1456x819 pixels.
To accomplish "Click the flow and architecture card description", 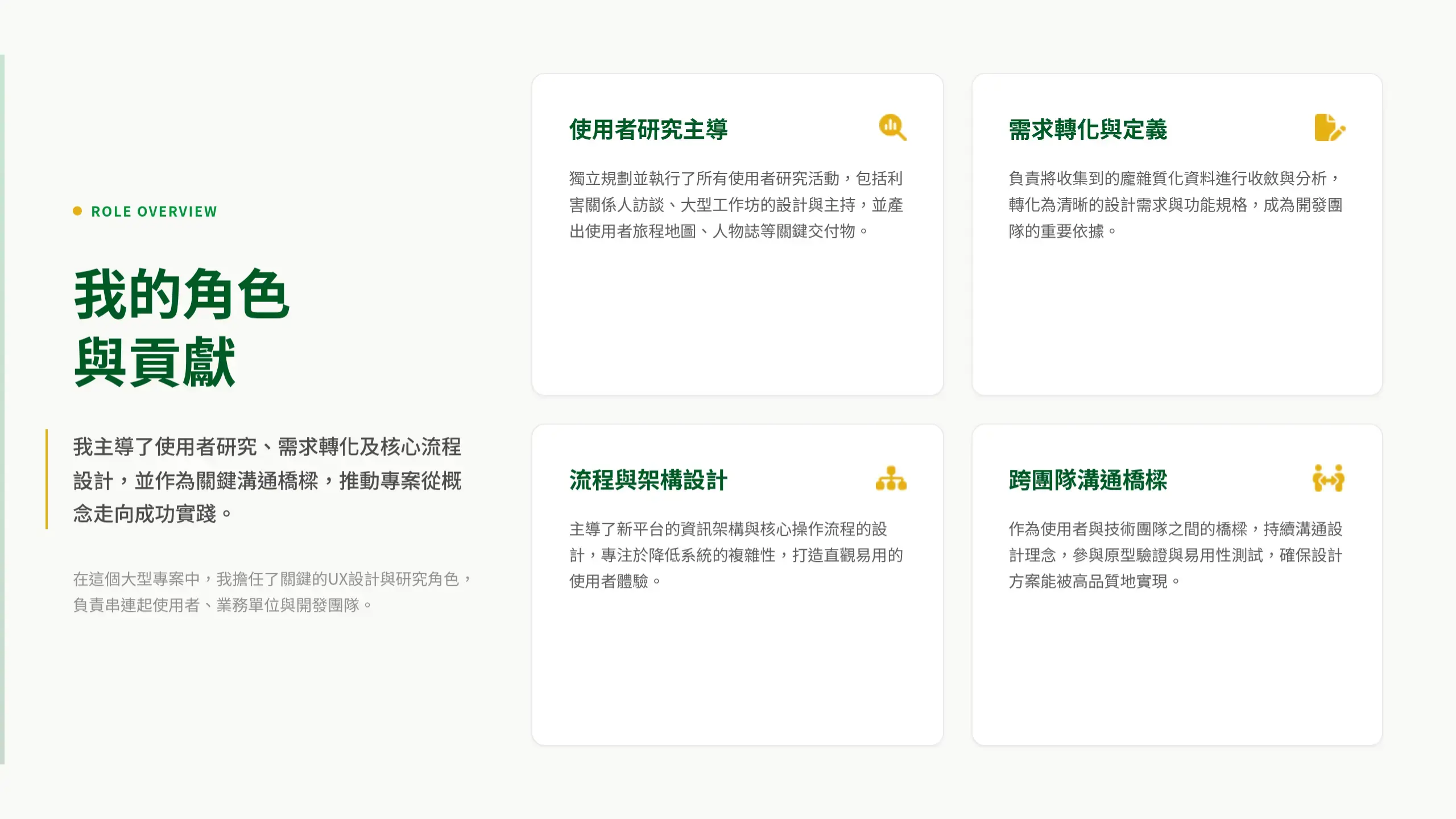I will tap(736, 555).
